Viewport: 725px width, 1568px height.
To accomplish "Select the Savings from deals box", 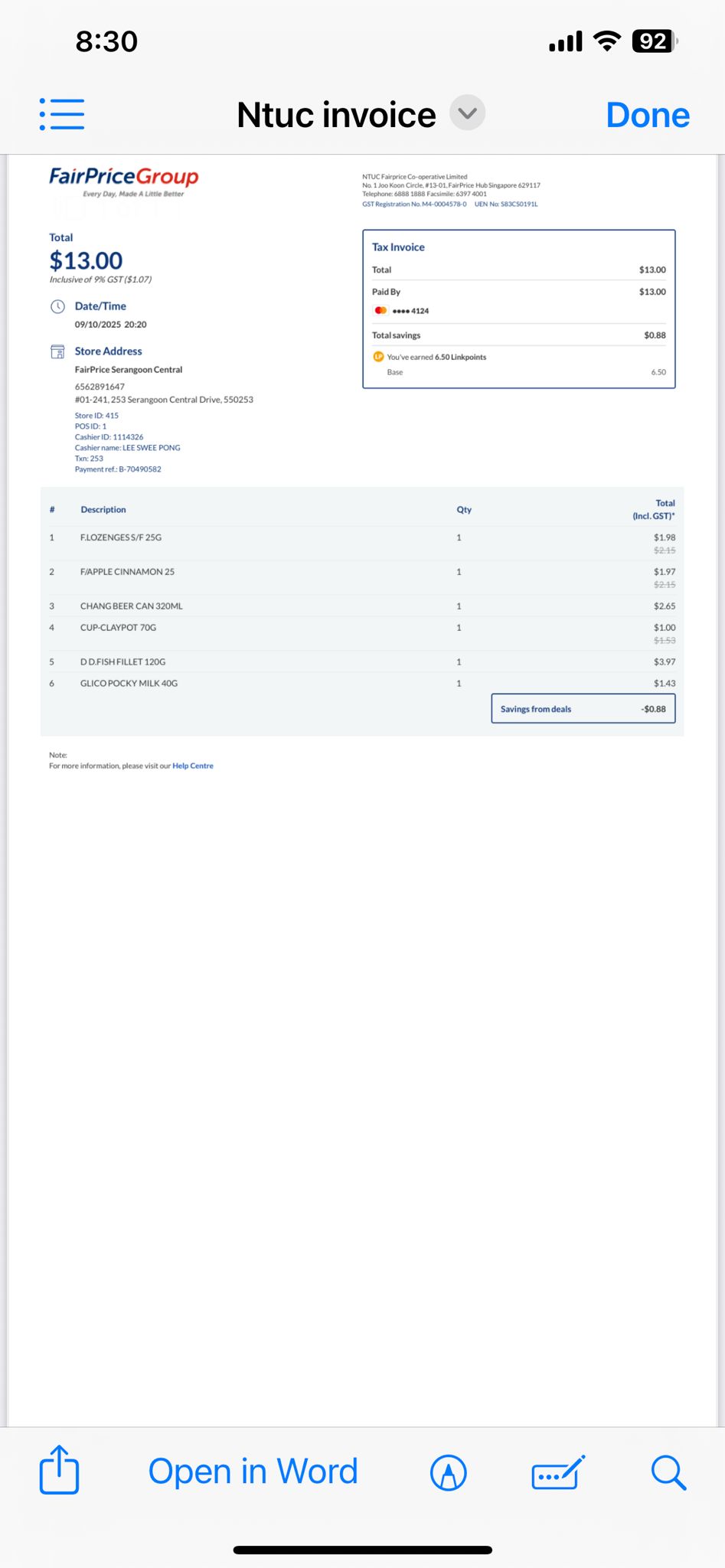I will (x=583, y=708).
